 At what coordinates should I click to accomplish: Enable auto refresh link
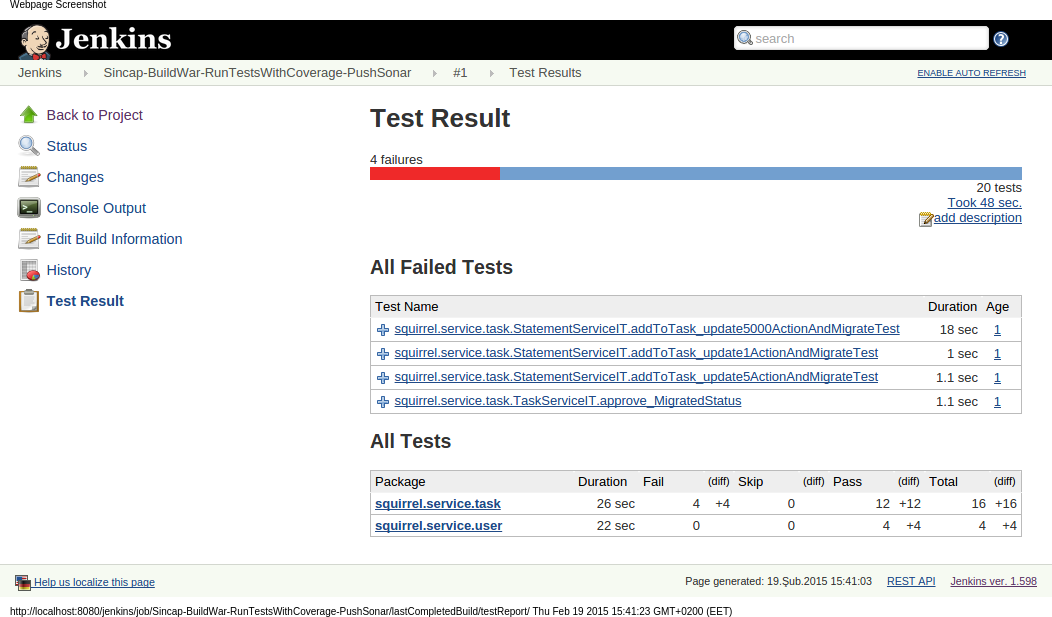tap(971, 74)
